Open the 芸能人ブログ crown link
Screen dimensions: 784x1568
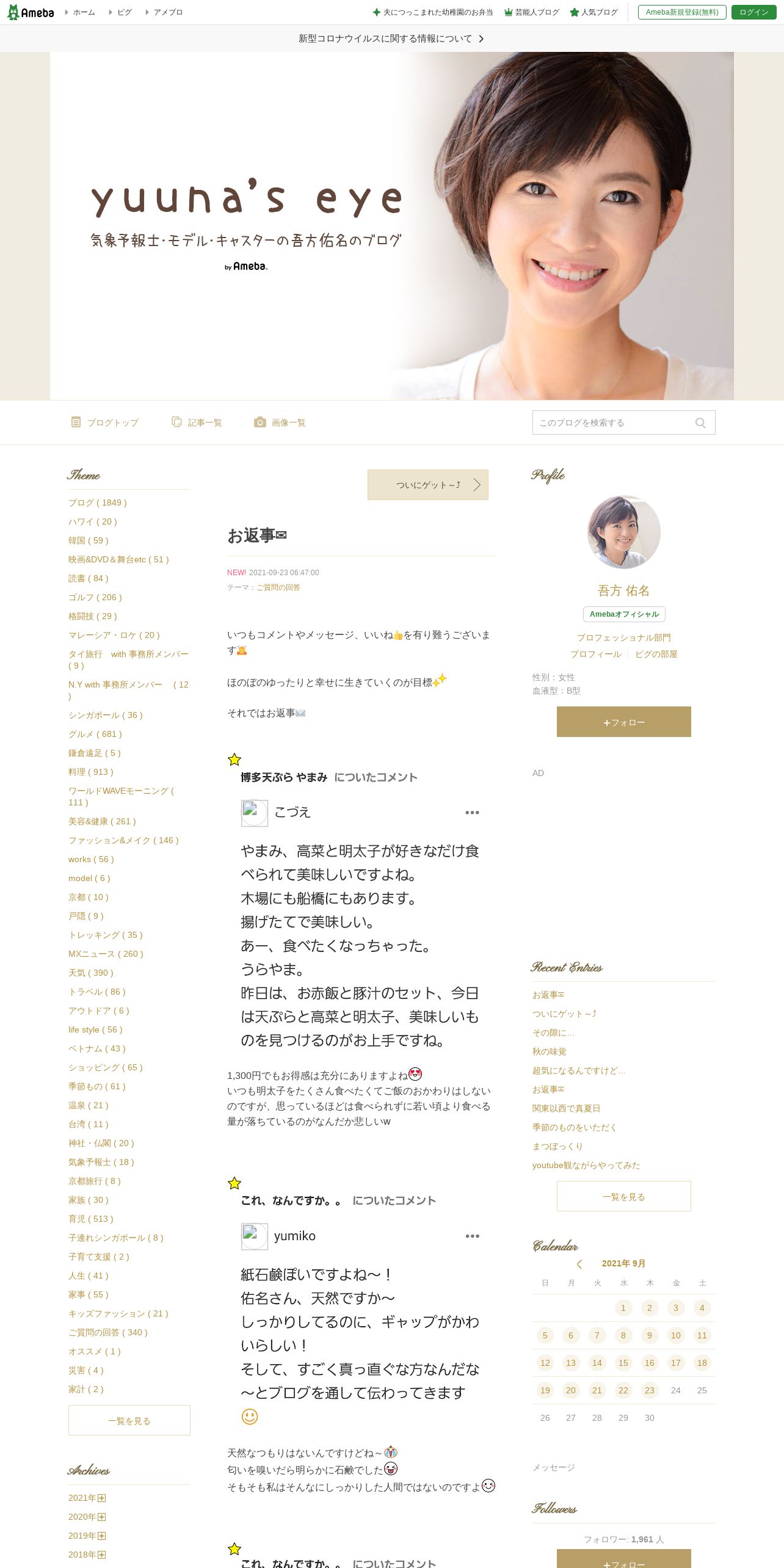(x=531, y=12)
